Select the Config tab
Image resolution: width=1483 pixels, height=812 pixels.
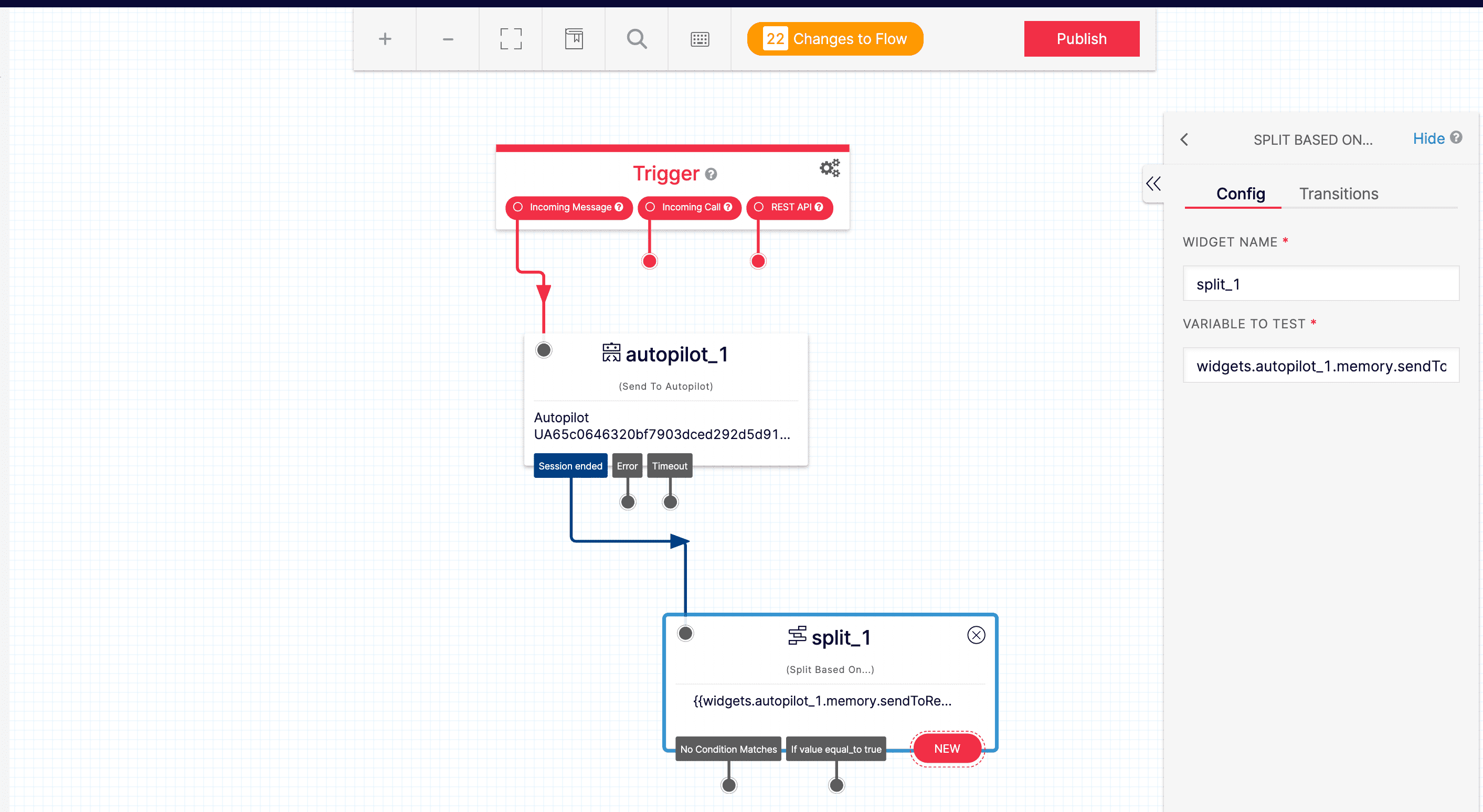[1240, 194]
